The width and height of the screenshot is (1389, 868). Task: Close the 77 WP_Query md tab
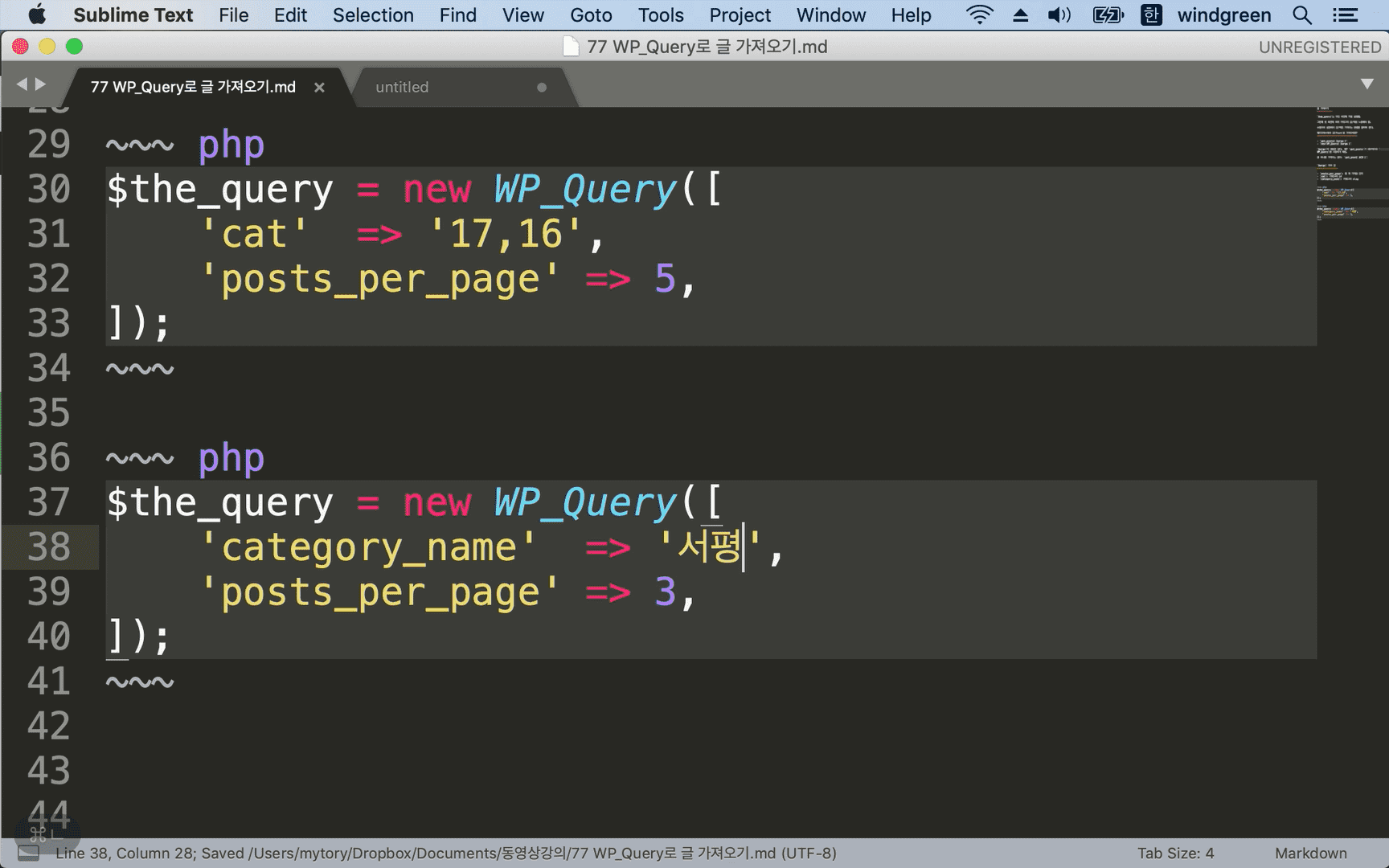(319, 87)
